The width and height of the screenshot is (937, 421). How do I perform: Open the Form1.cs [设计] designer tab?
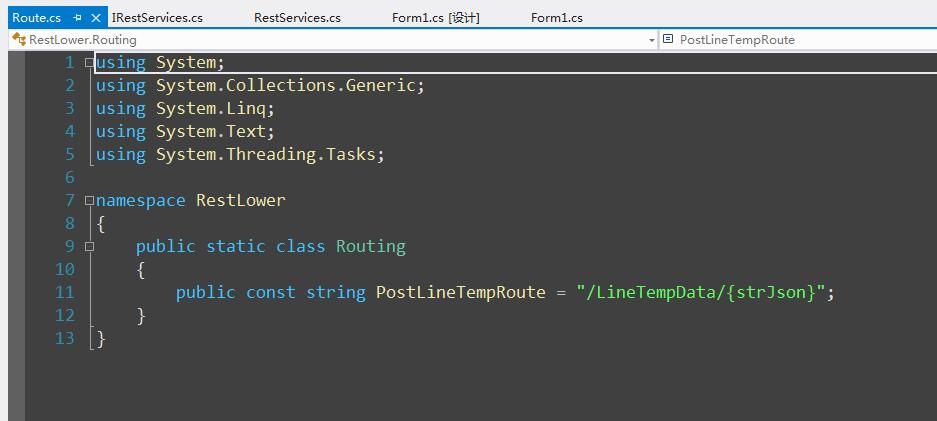pos(436,18)
